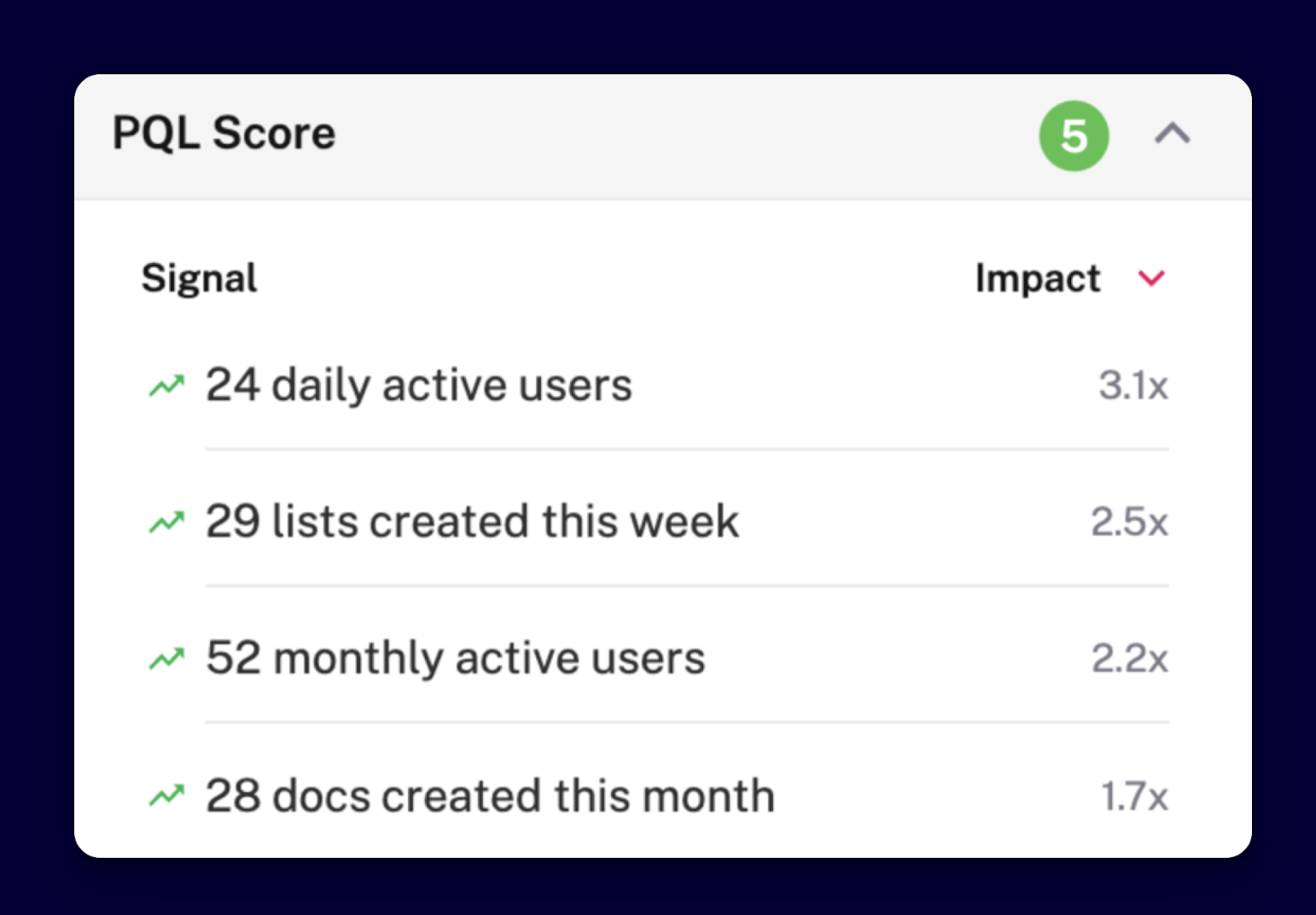
Task: Click trend icon beside 52 monthly active users
Action: point(166,658)
